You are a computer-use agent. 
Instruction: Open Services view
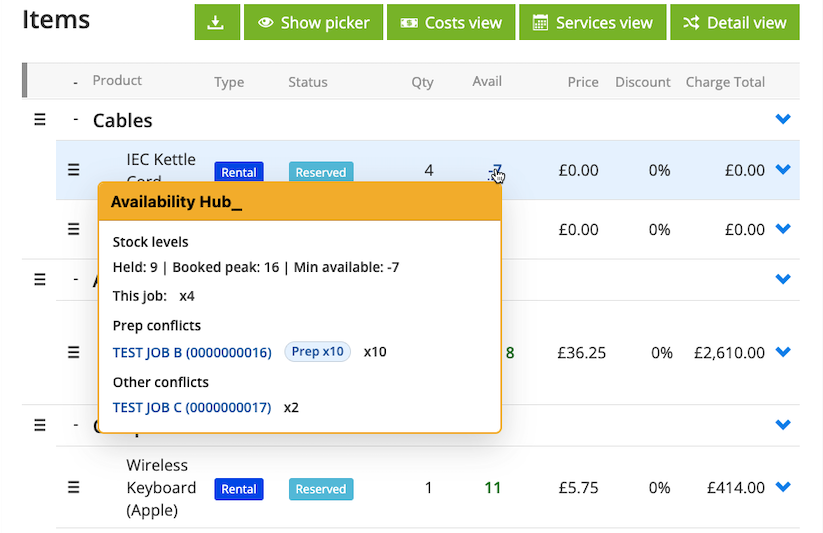(593, 22)
